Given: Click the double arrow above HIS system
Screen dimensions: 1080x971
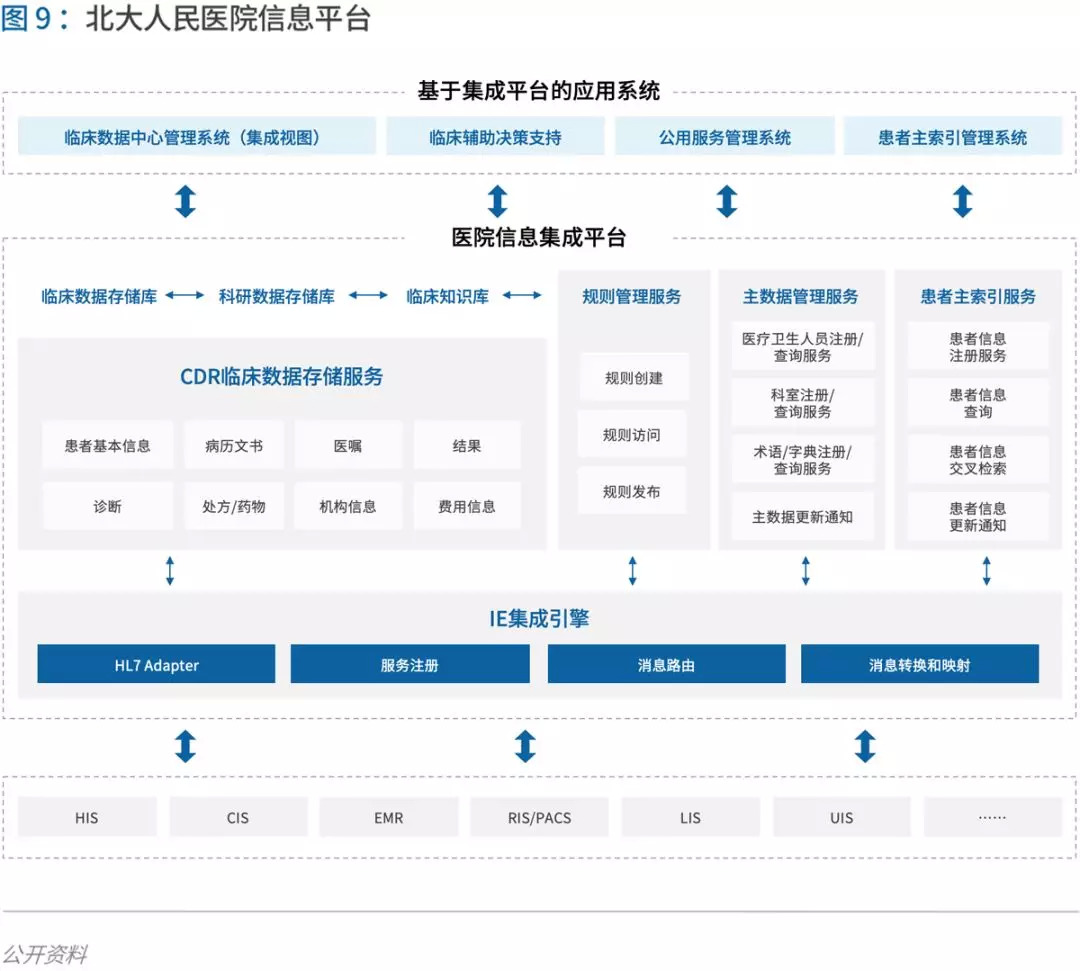Looking at the screenshot, I should pyautogui.click(x=185, y=746).
